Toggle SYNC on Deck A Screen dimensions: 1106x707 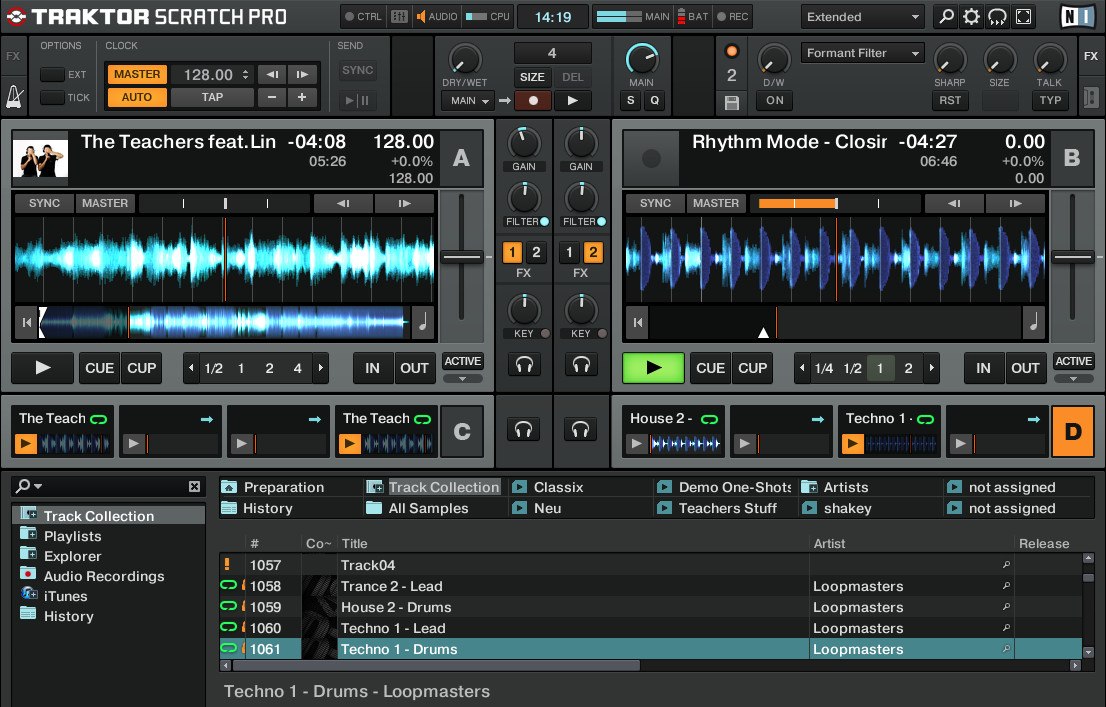[x=44, y=203]
